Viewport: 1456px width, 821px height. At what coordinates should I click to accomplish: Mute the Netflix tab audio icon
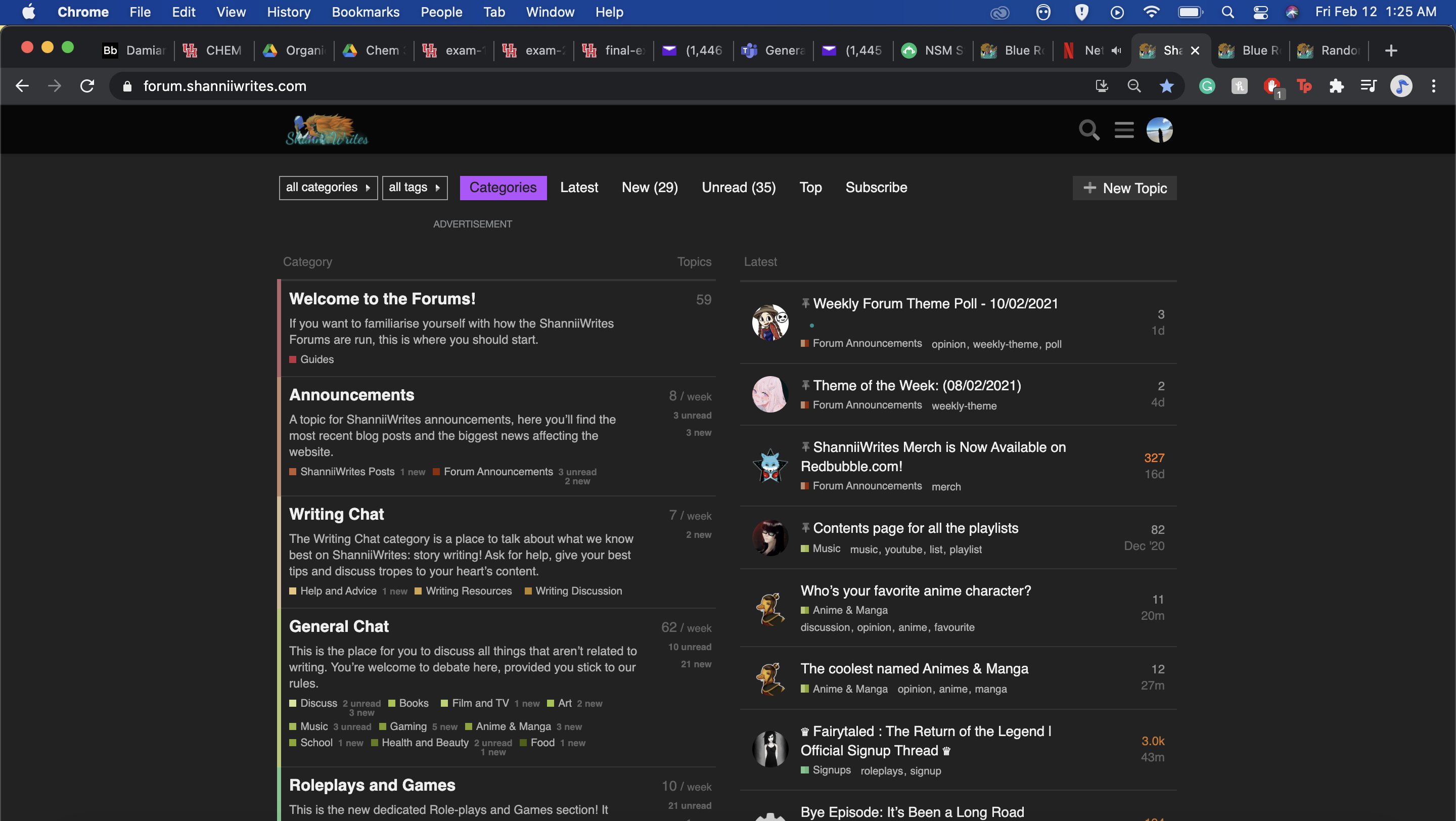[1116, 50]
